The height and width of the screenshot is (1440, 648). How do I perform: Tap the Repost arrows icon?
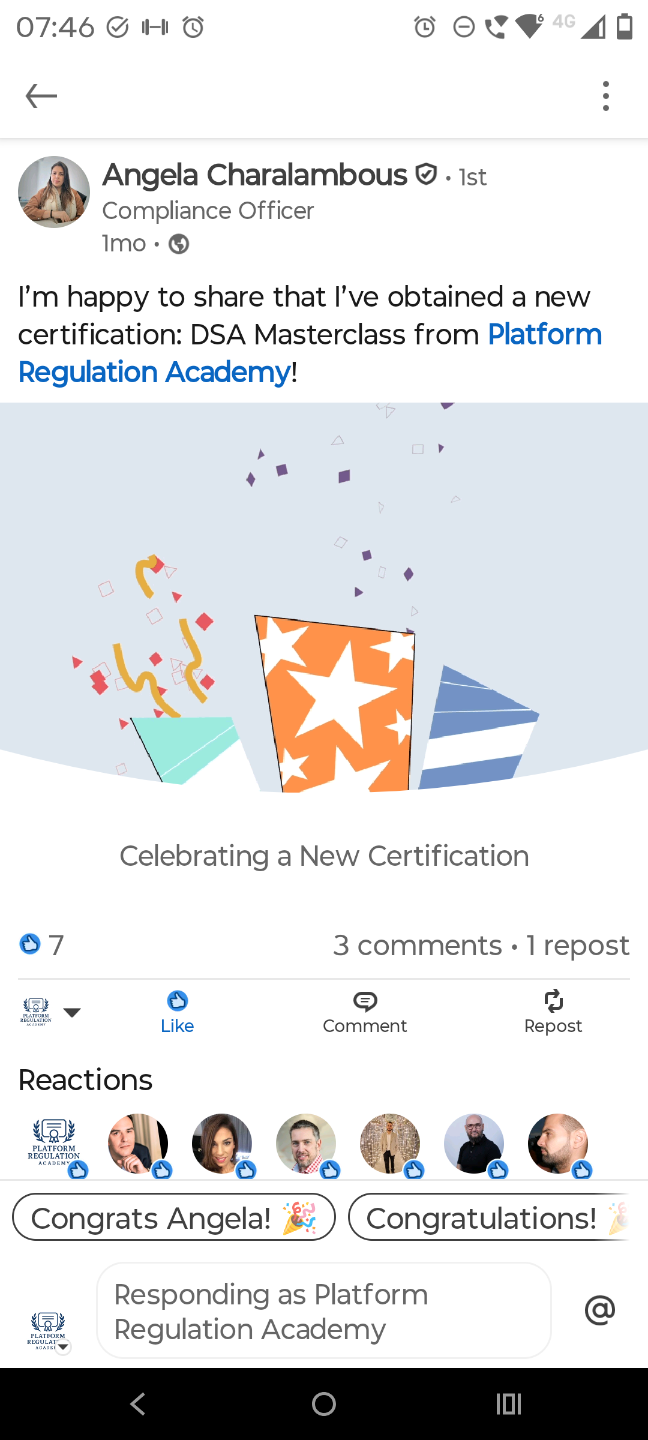click(x=553, y=1001)
